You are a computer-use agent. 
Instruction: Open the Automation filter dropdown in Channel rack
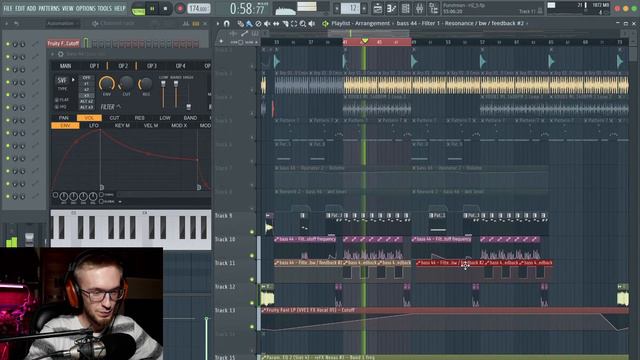tap(62, 24)
